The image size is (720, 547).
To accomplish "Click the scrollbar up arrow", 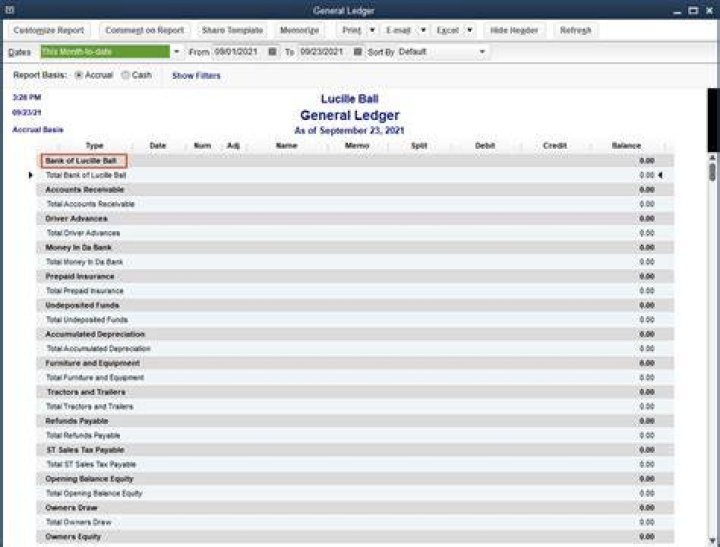I will click(712, 158).
